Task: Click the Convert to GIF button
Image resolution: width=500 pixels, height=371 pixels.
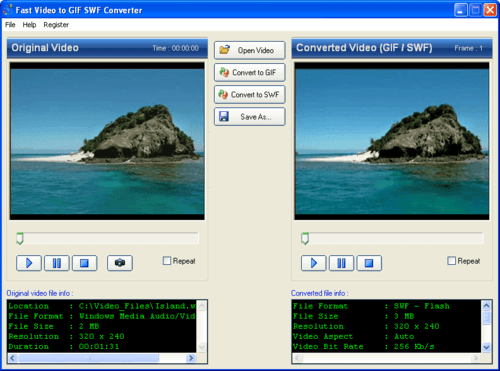Action: [250, 72]
